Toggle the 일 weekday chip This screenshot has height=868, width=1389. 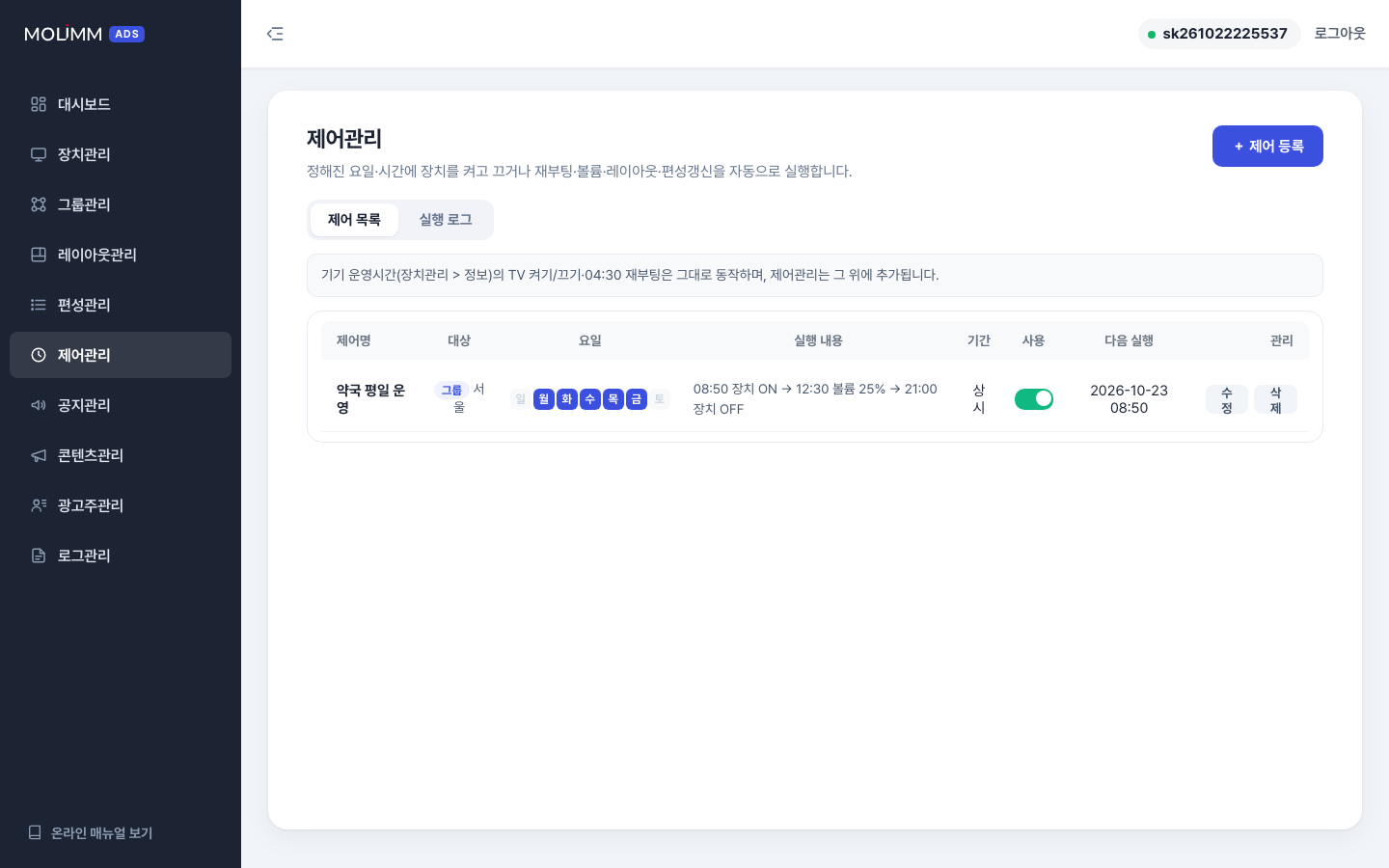point(521,399)
